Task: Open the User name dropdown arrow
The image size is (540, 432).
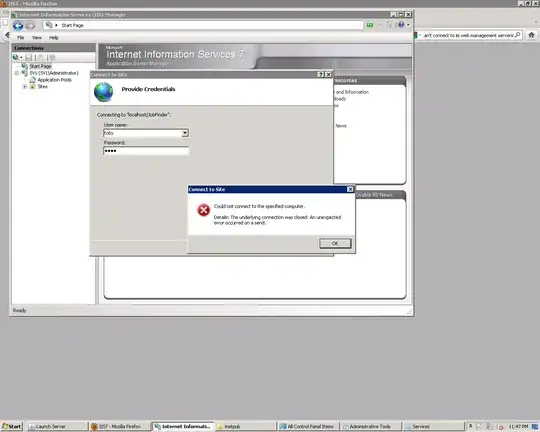Action: tap(185, 133)
